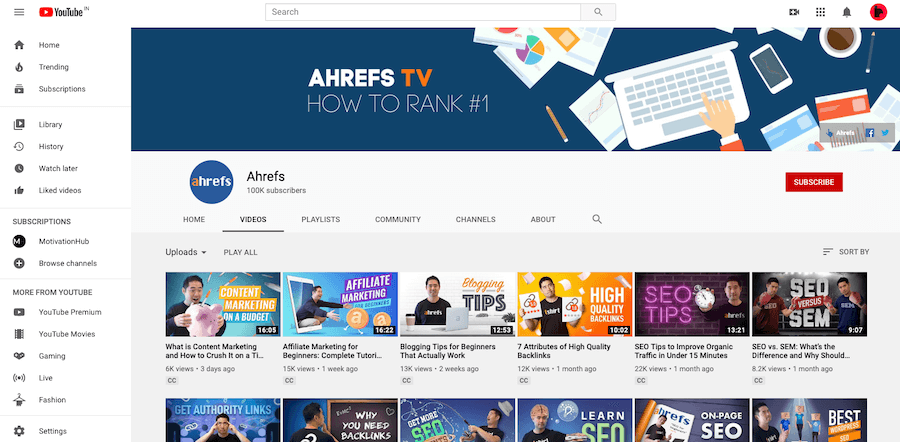Click the Why You Need Backlinks thumbnail
The width and height of the screenshot is (900, 442).
pyautogui.click(x=340, y=420)
